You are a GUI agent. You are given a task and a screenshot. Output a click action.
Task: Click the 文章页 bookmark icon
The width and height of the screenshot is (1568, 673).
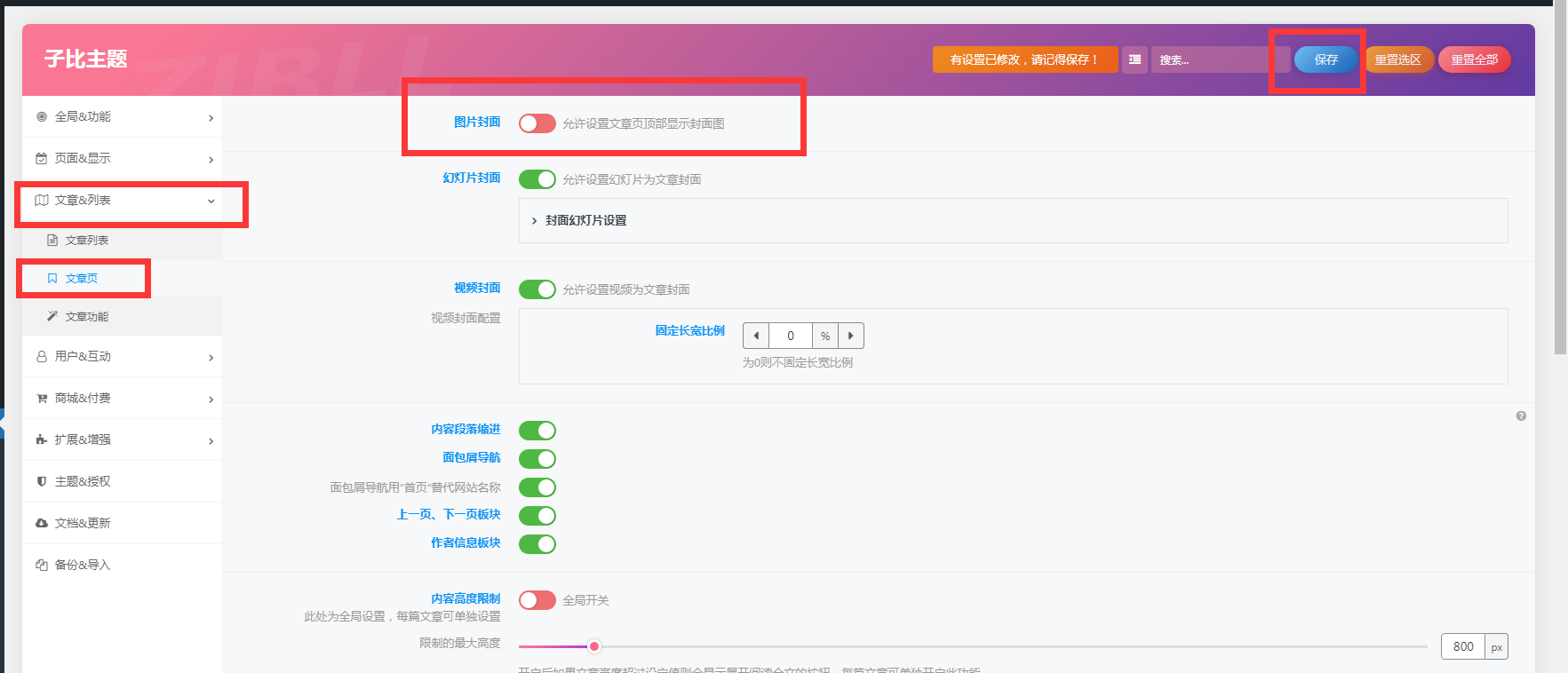52,278
